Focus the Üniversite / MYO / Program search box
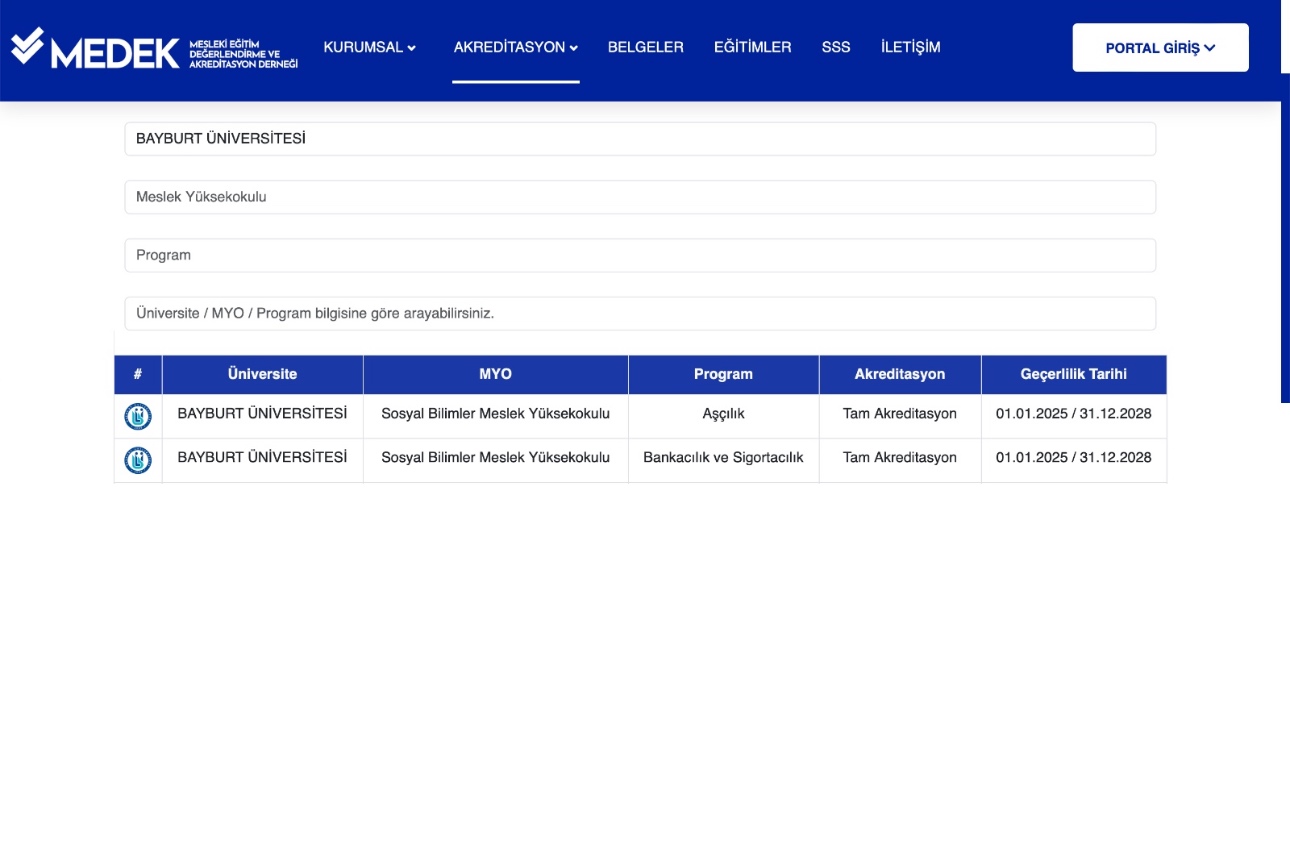 [x=640, y=313]
